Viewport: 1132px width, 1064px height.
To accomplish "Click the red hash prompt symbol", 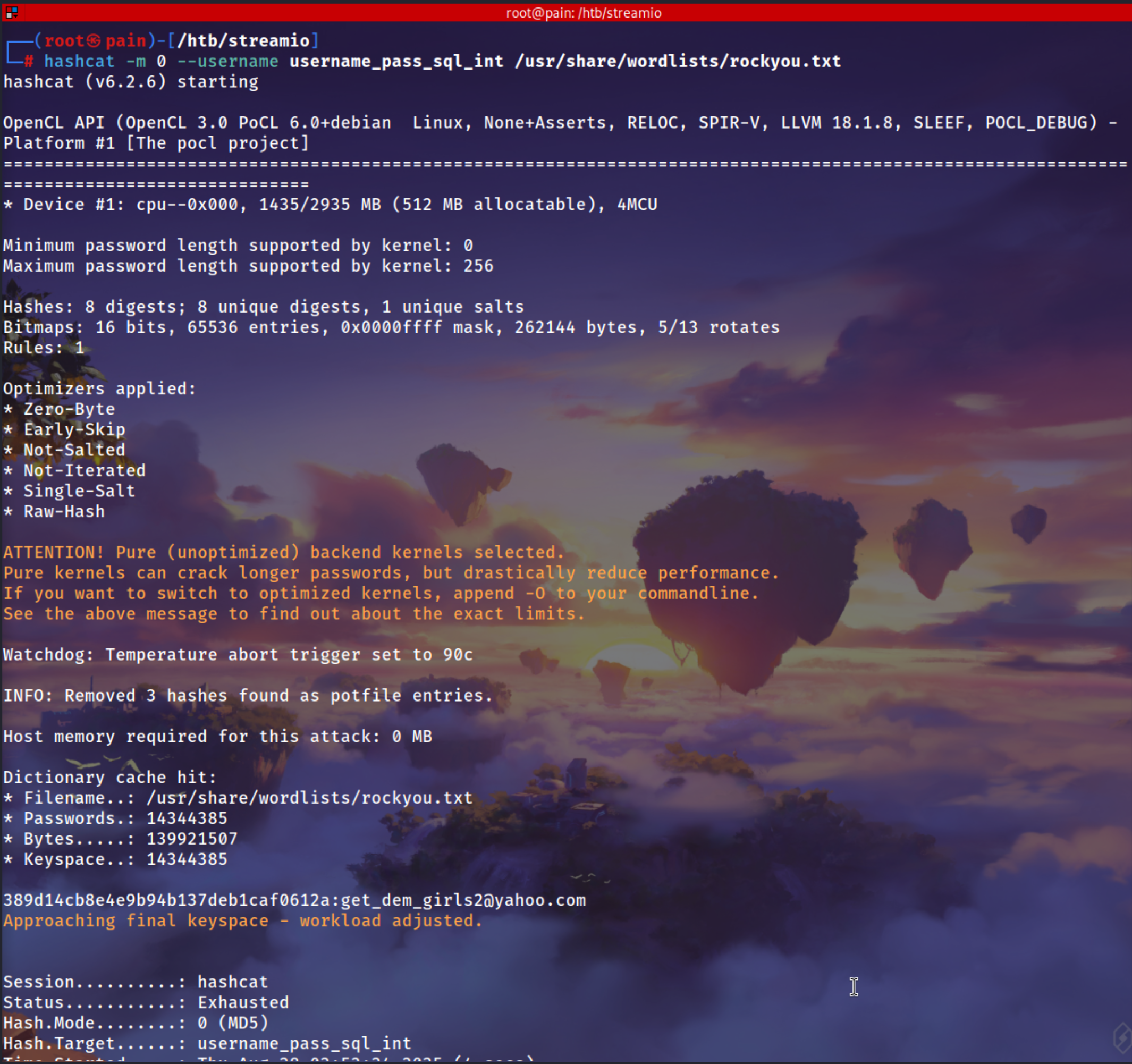I will coord(29,62).
